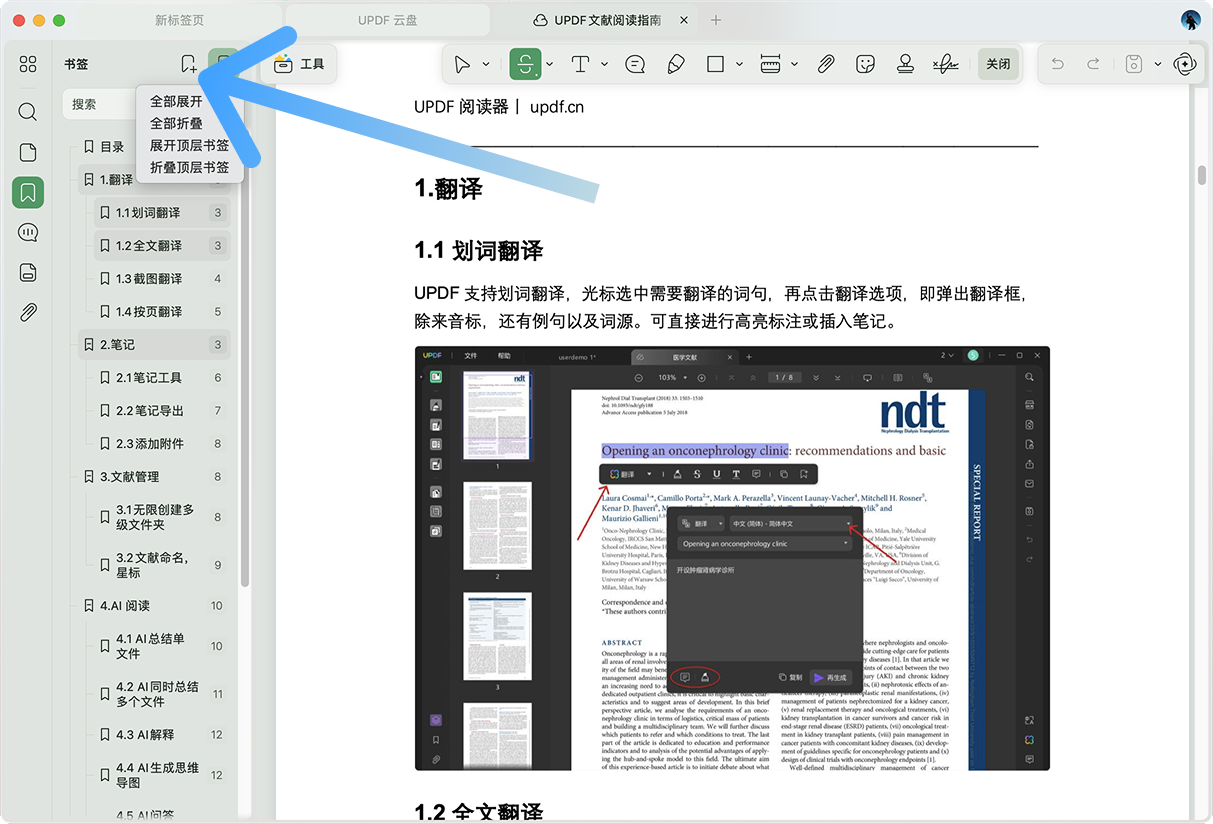Viewport: 1213px width, 824px height.
Task: Select the pencil drawing tool
Action: pyautogui.click(x=675, y=64)
